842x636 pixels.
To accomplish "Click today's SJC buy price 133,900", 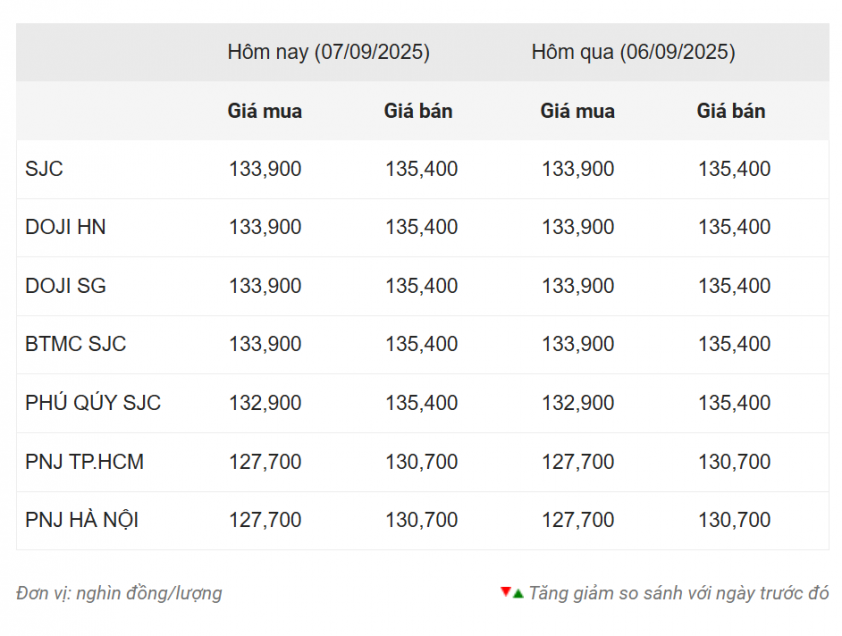I will coord(265,169).
